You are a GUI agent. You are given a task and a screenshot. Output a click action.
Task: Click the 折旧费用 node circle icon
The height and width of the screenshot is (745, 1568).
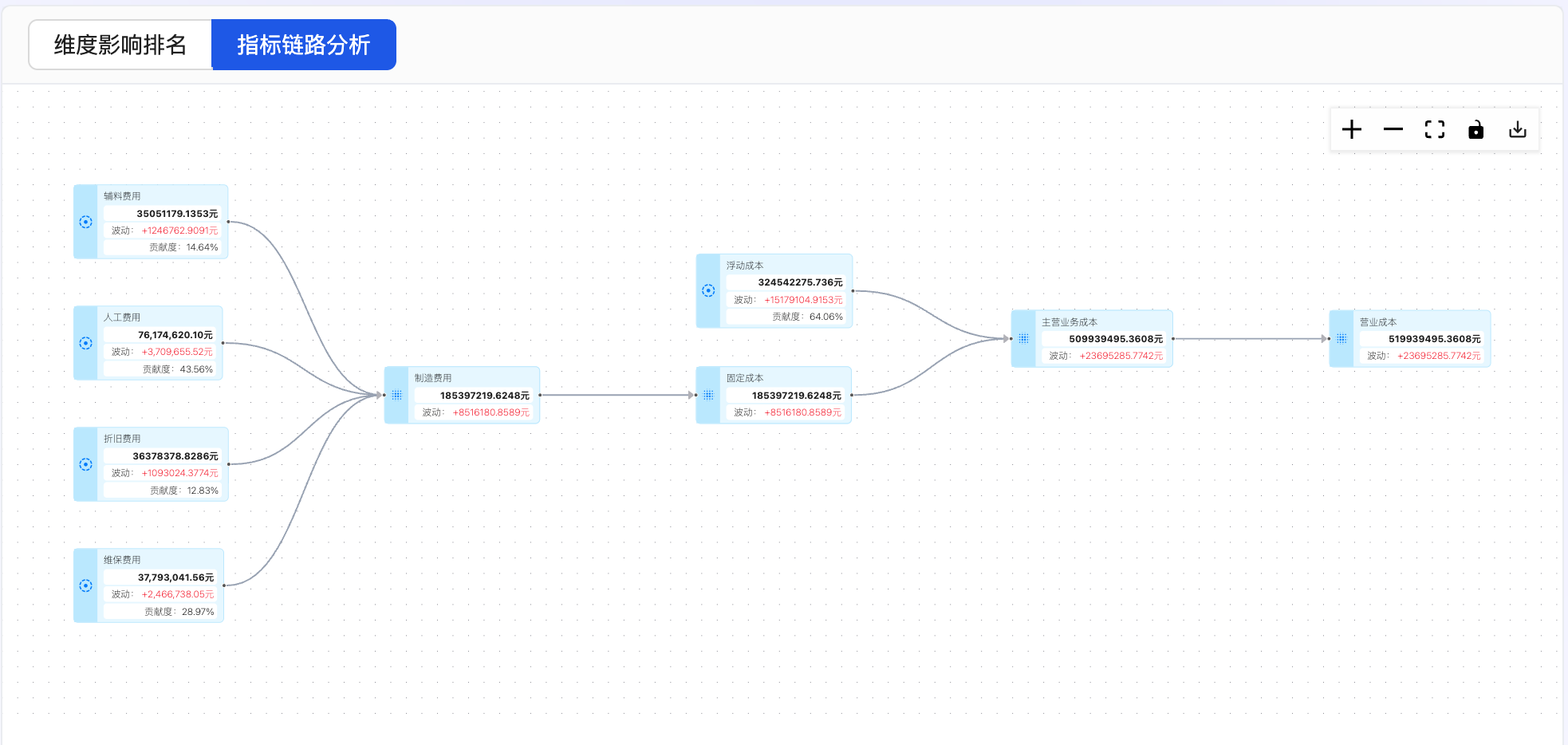click(x=86, y=464)
